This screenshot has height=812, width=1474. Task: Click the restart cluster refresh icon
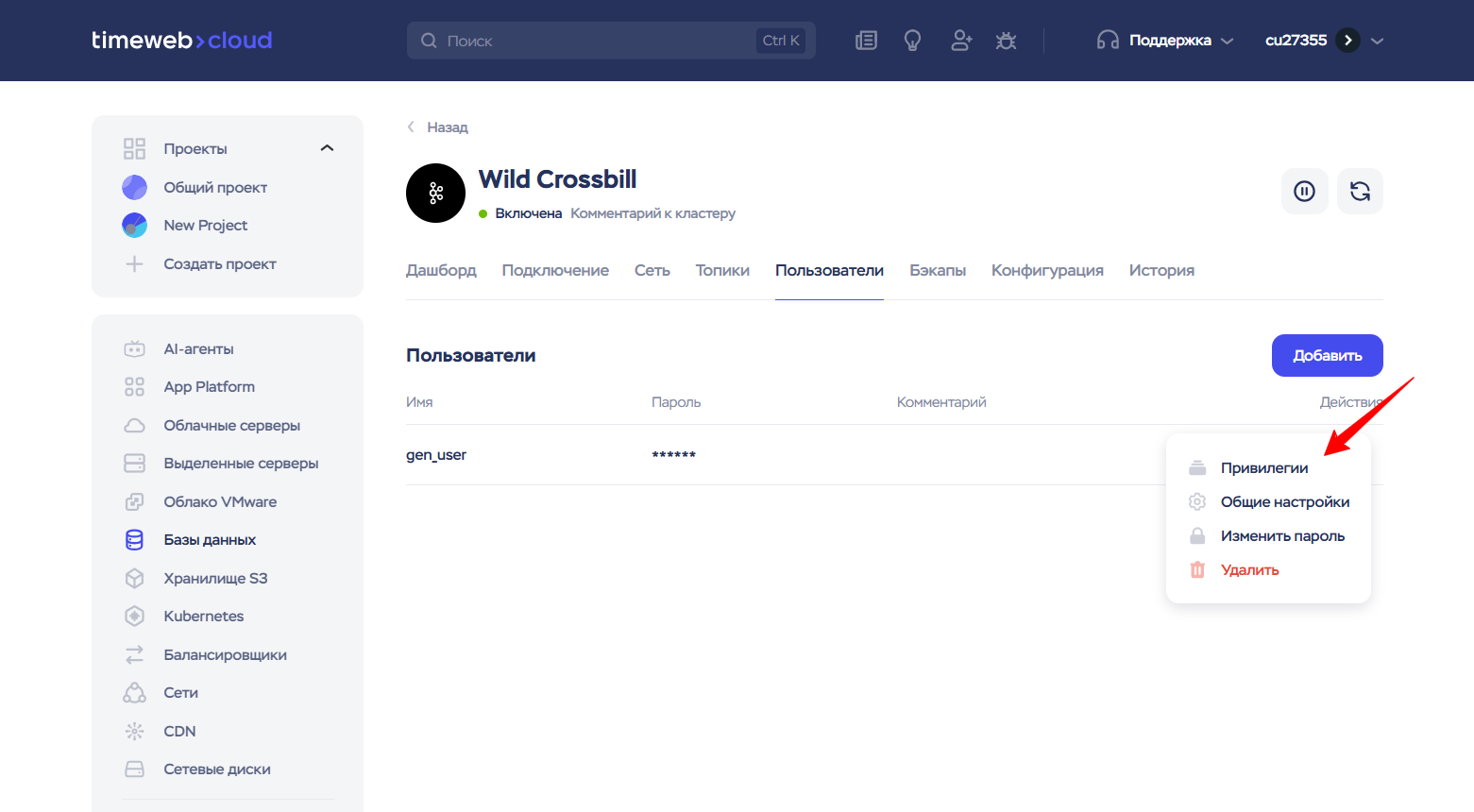click(1360, 192)
